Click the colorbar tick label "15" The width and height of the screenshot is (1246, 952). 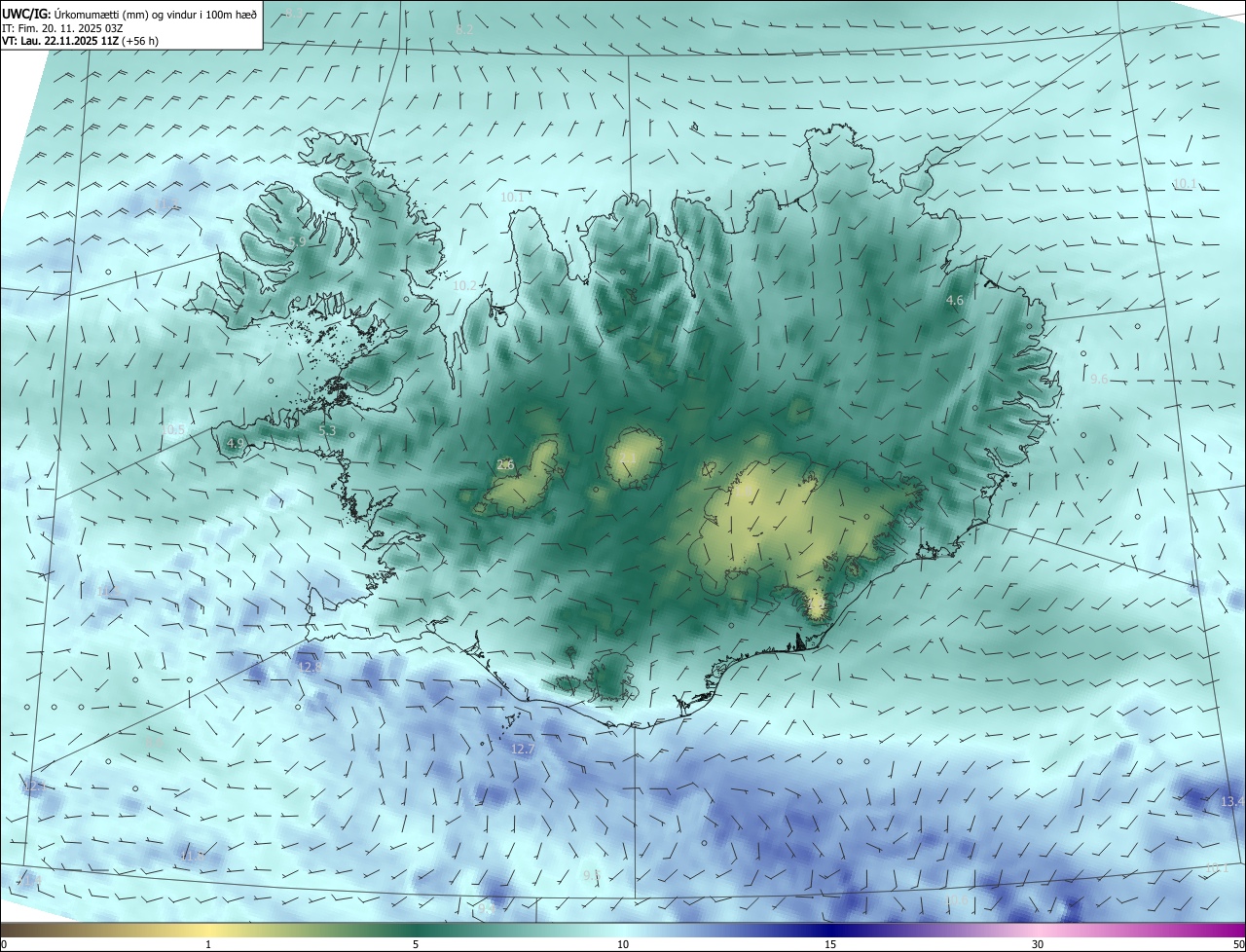click(x=830, y=944)
